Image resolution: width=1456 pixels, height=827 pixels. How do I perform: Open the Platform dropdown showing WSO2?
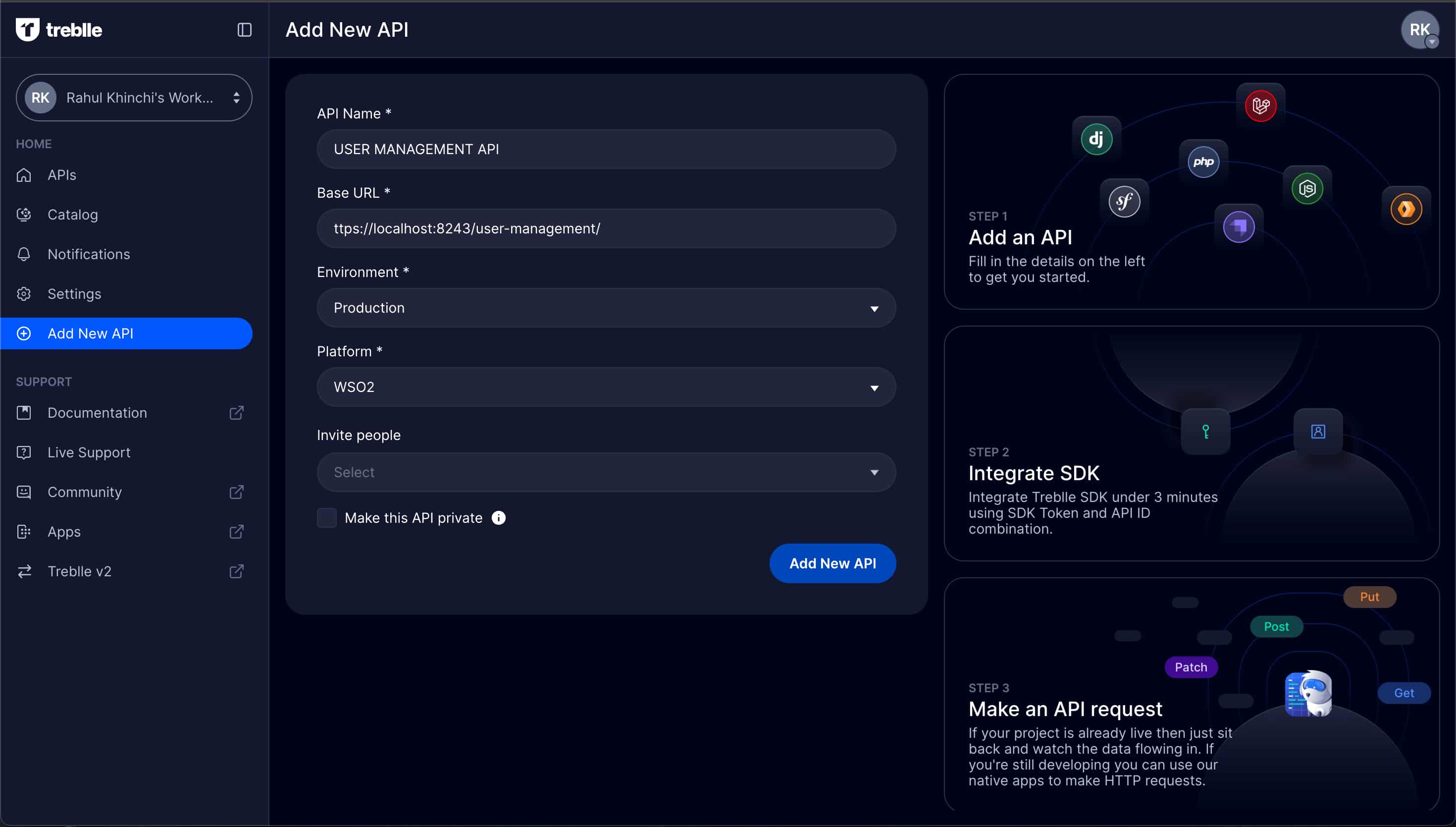coord(606,387)
